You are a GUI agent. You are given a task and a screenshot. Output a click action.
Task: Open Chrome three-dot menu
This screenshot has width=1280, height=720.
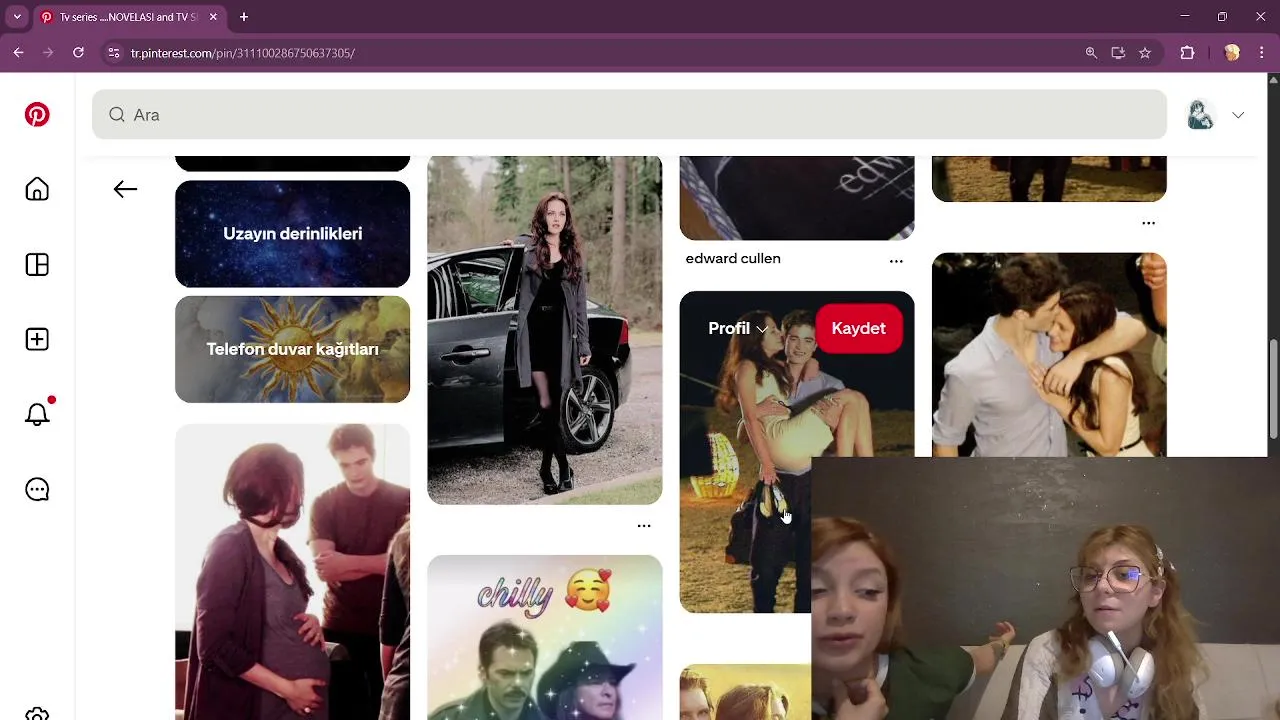tap(1262, 53)
